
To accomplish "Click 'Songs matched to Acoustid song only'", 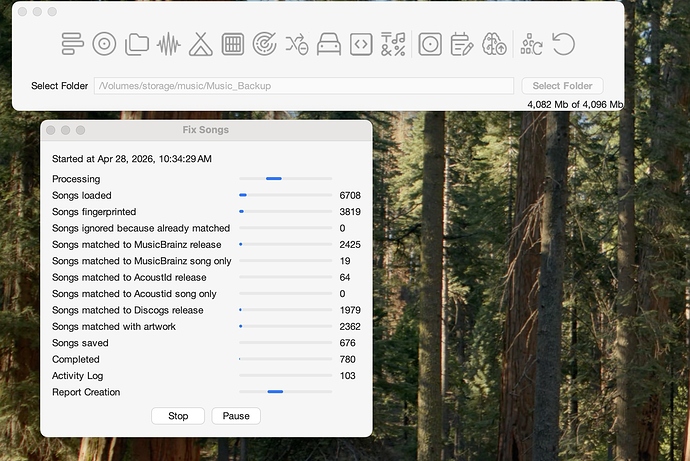I will click(134, 294).
